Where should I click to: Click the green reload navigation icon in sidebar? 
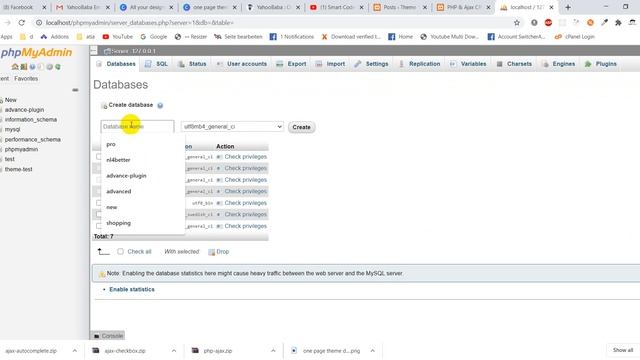point(58,67)
